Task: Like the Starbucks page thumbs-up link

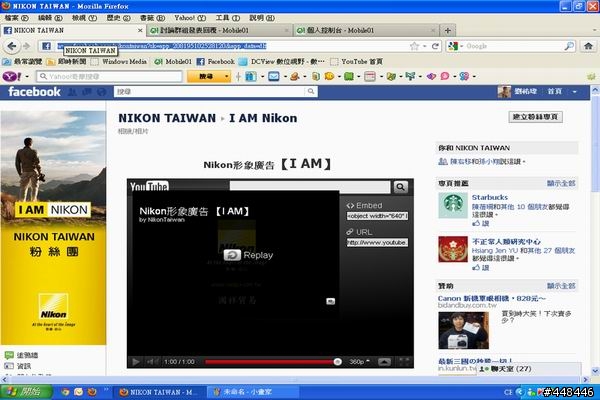Action: click(x=481, y=224)
